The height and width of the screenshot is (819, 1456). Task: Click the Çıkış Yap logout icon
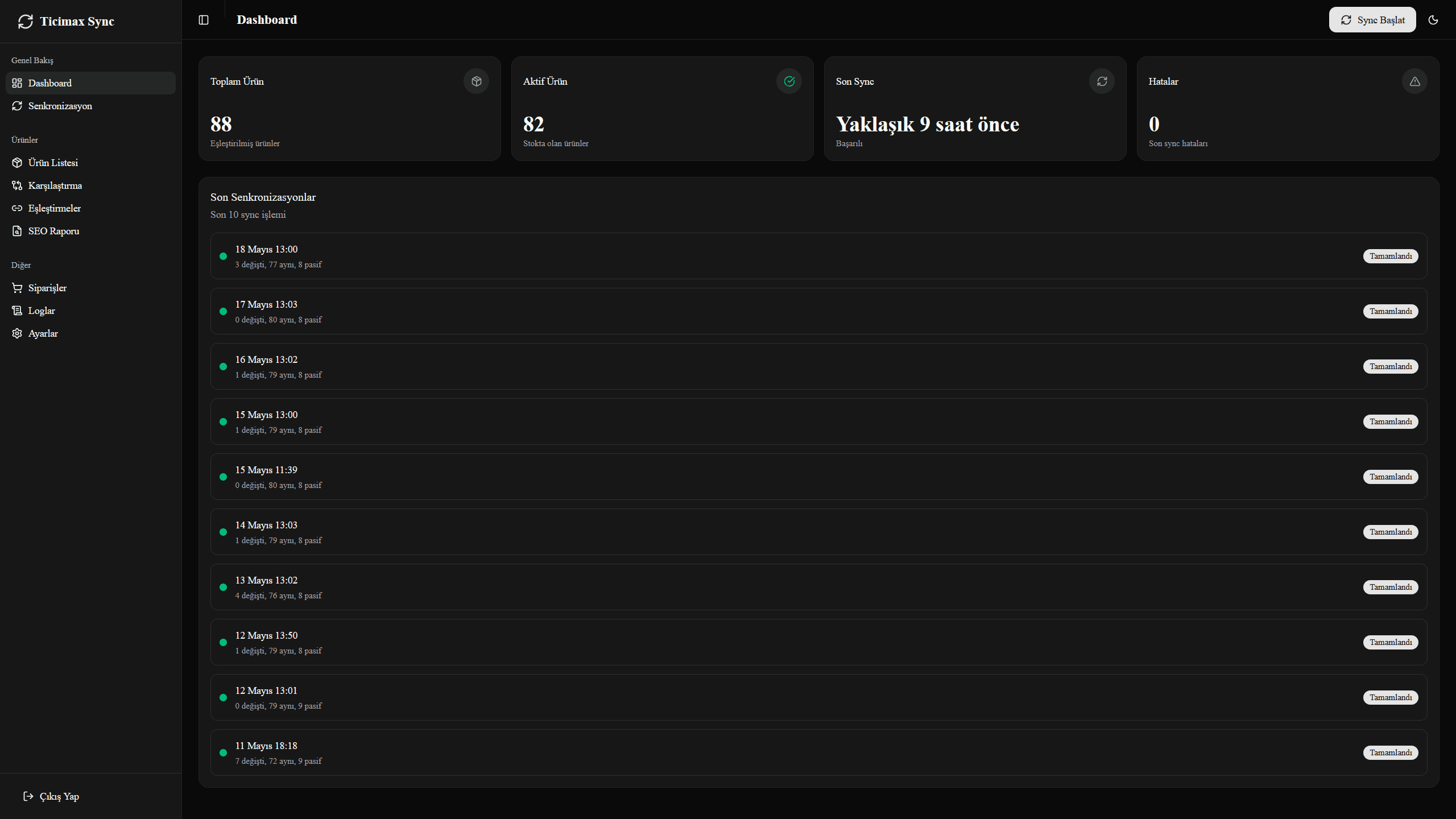tap(28, 796)
